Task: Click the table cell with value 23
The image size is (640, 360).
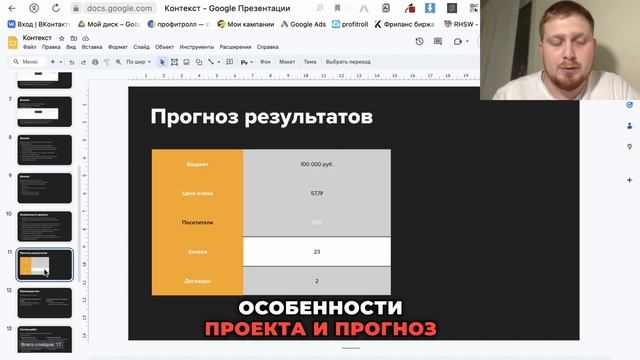Action: point(317,251)
